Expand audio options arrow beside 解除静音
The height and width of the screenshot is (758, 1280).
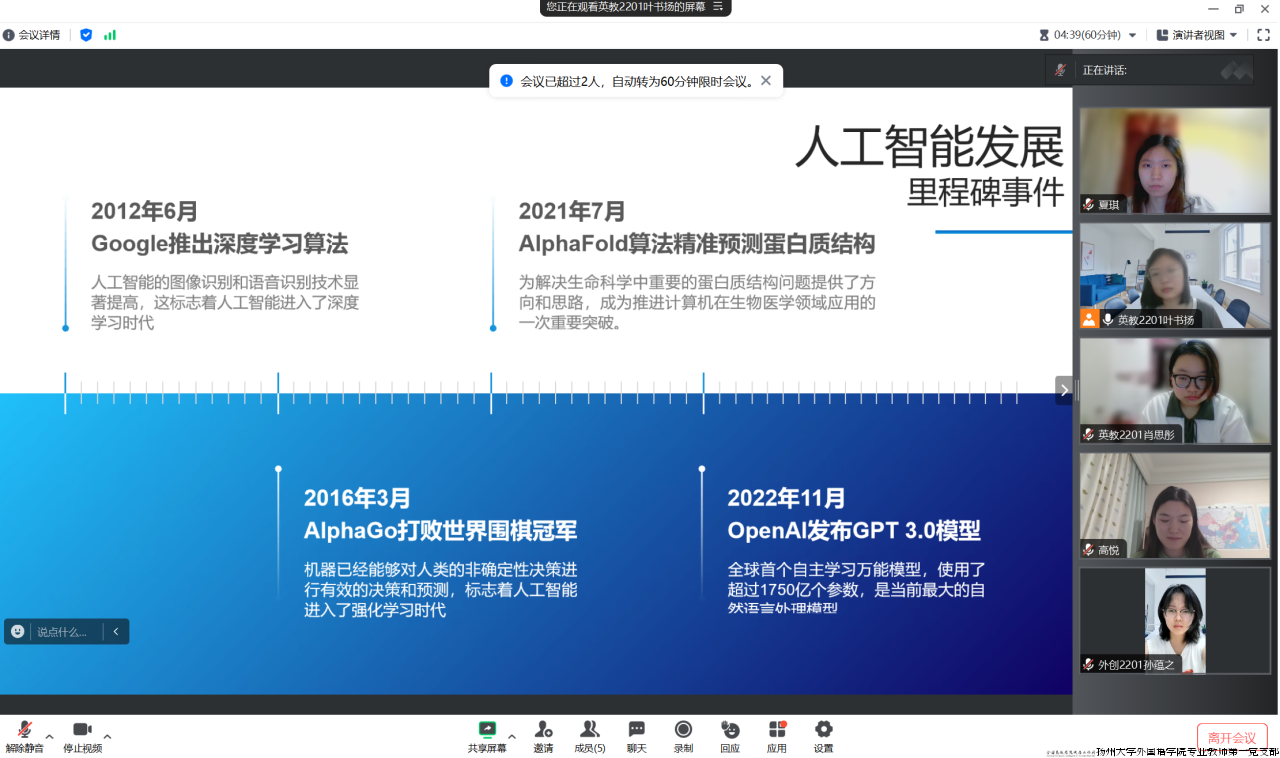coord(49,737)
